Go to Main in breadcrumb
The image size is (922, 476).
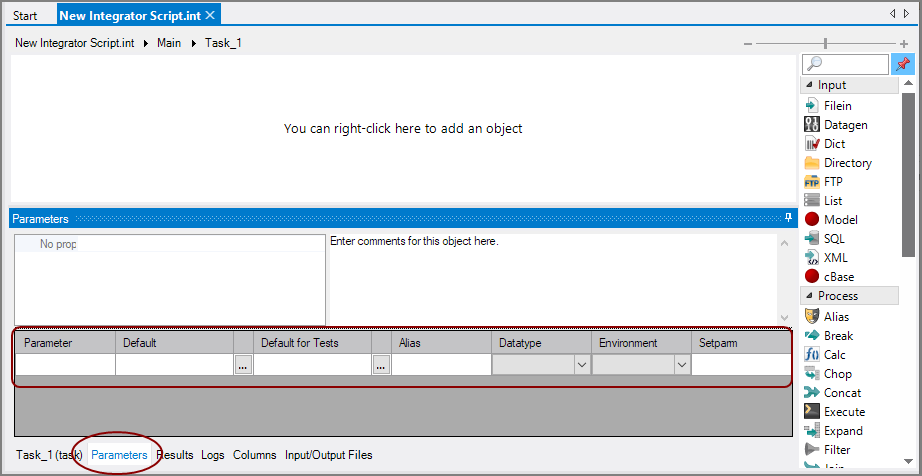coord(169,43)
